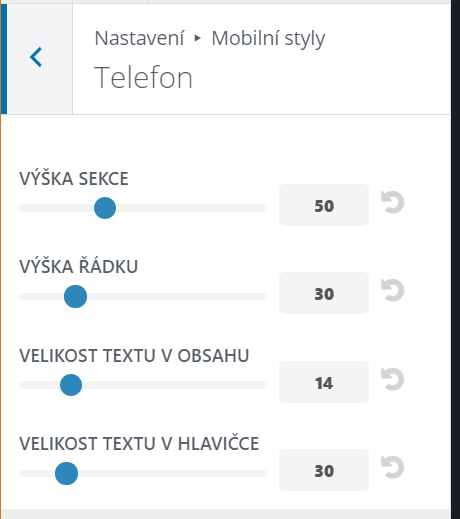Reset Velikost textu v obsahu value
This screenshot has width=460, height=519.
point(392,379)
